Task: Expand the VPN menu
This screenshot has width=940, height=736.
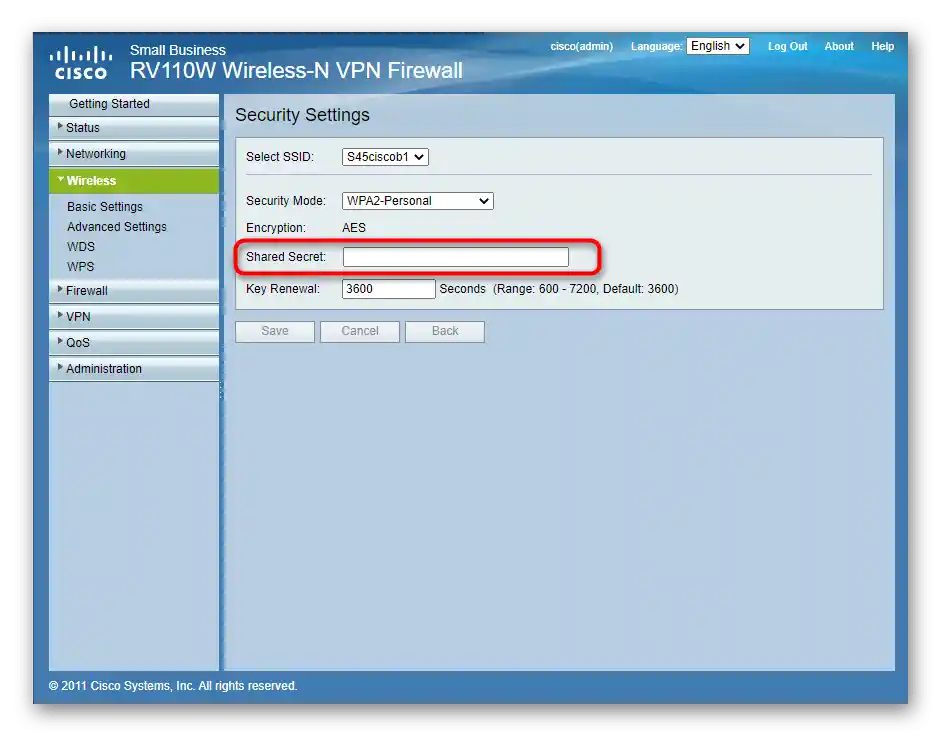Action: click(x=134, y=316)
